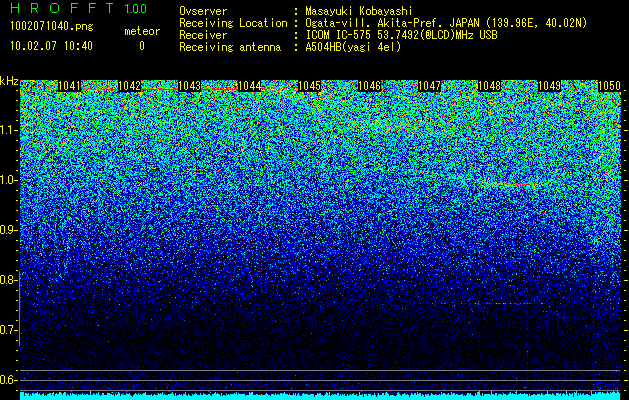629x400 pixels.
Task: Click the 1042 time marker
Action: [130, 86]
